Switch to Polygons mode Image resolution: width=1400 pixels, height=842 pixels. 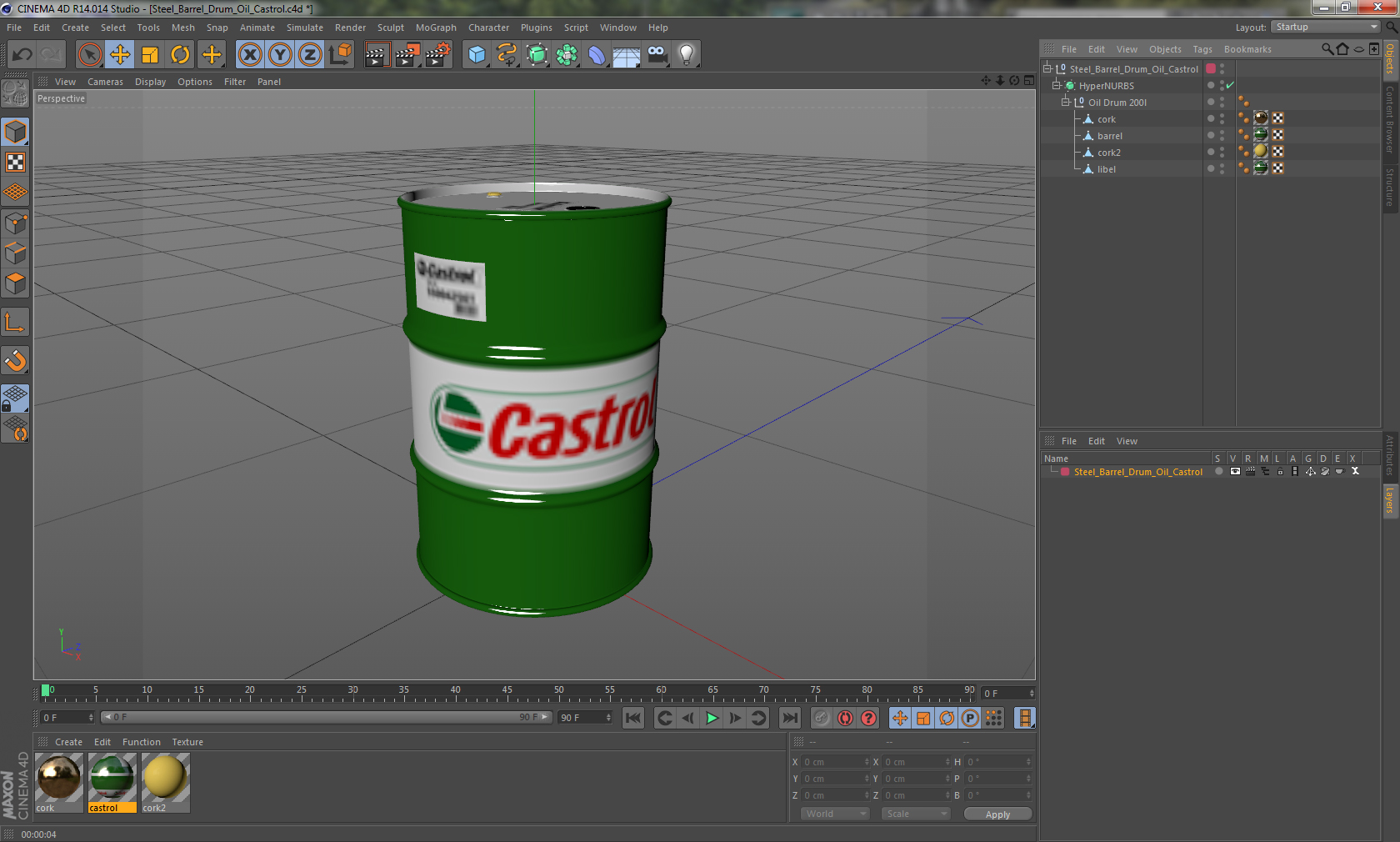(x=16, y=283)
